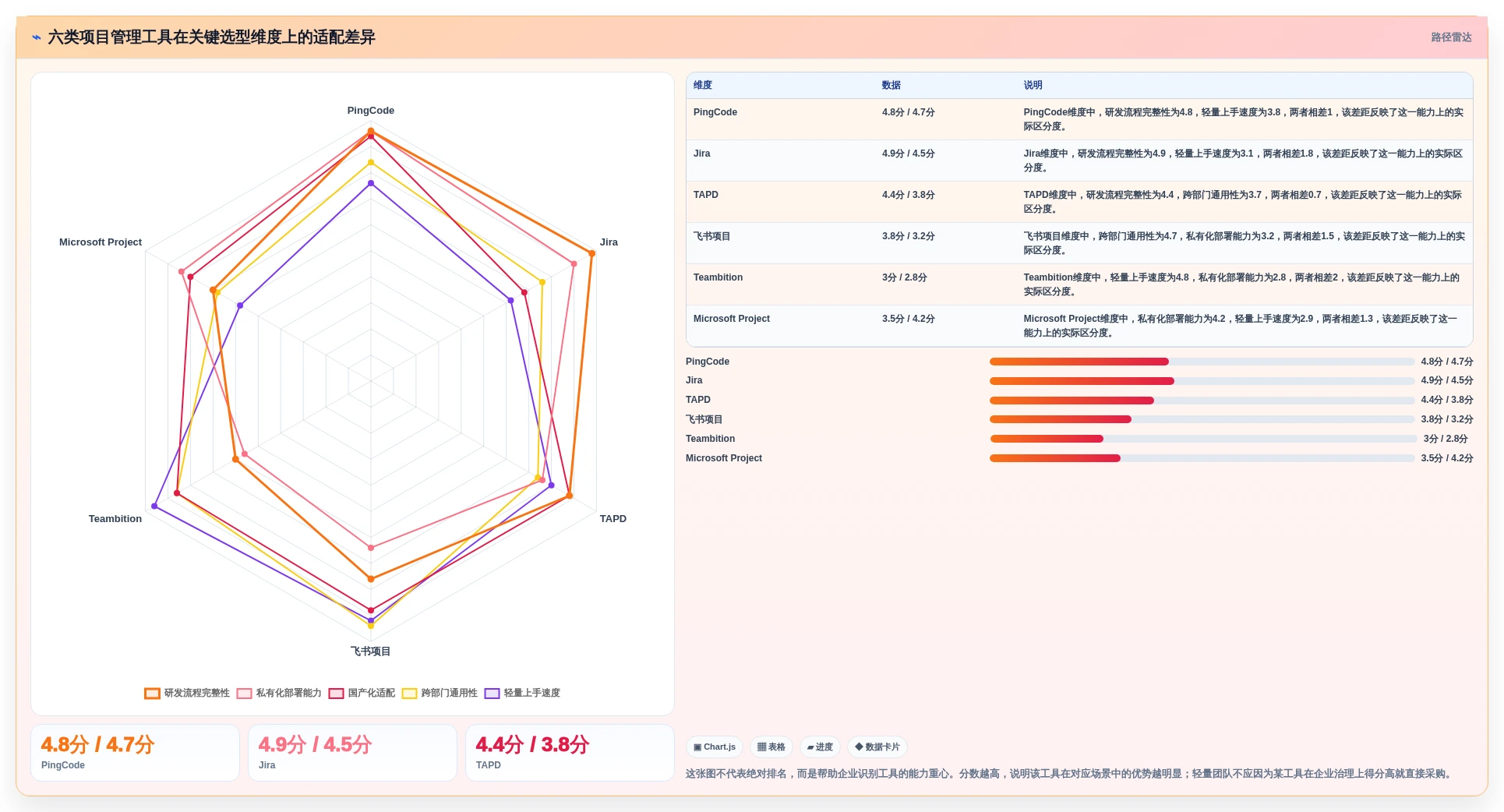
Task: Click the 说明 column header
Action: click(1033, 85)
